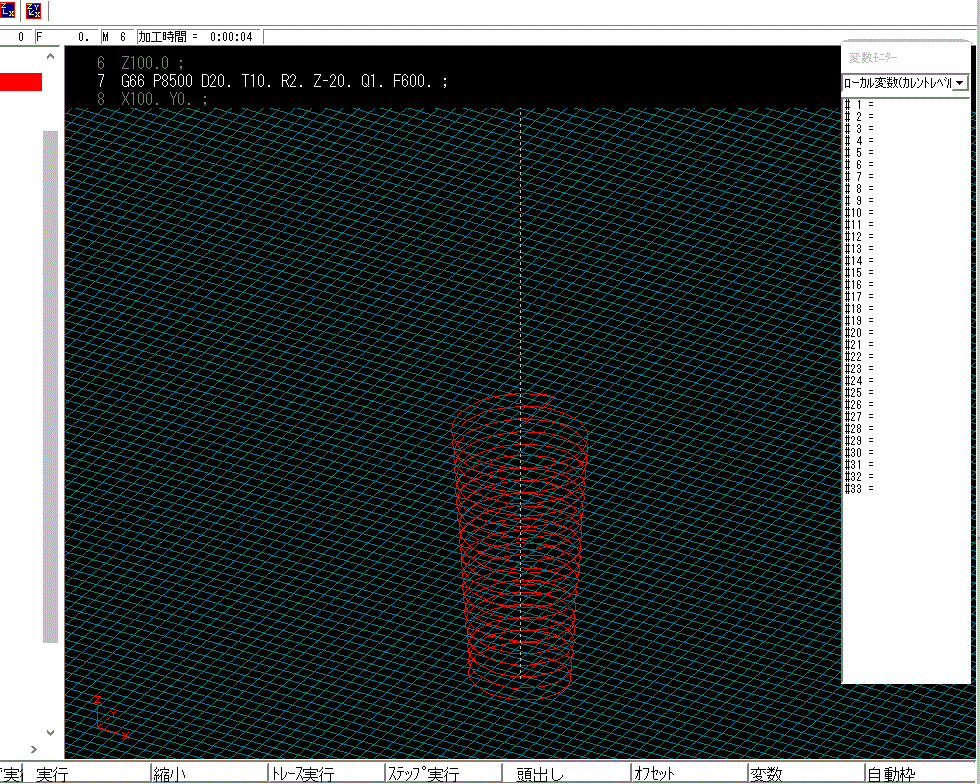
Task: Select variable row '#15 ='
Action: pyautogui.click(x=859, y=273)
